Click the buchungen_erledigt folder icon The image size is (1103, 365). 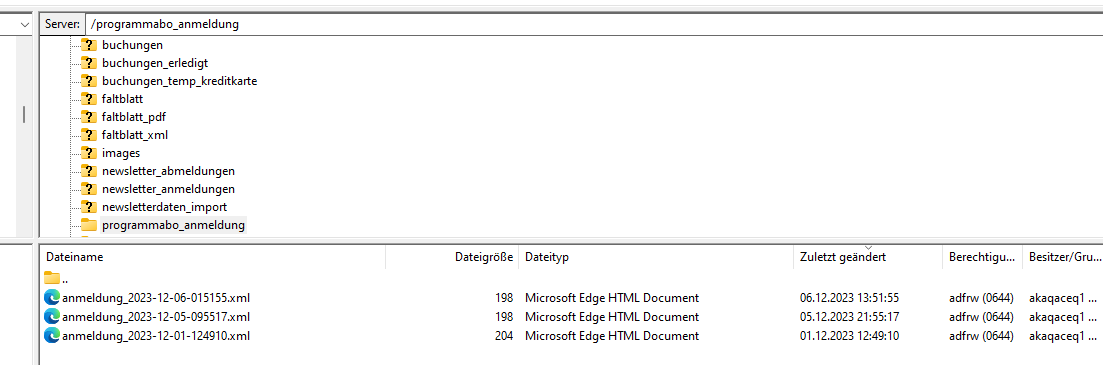point(89,63)
